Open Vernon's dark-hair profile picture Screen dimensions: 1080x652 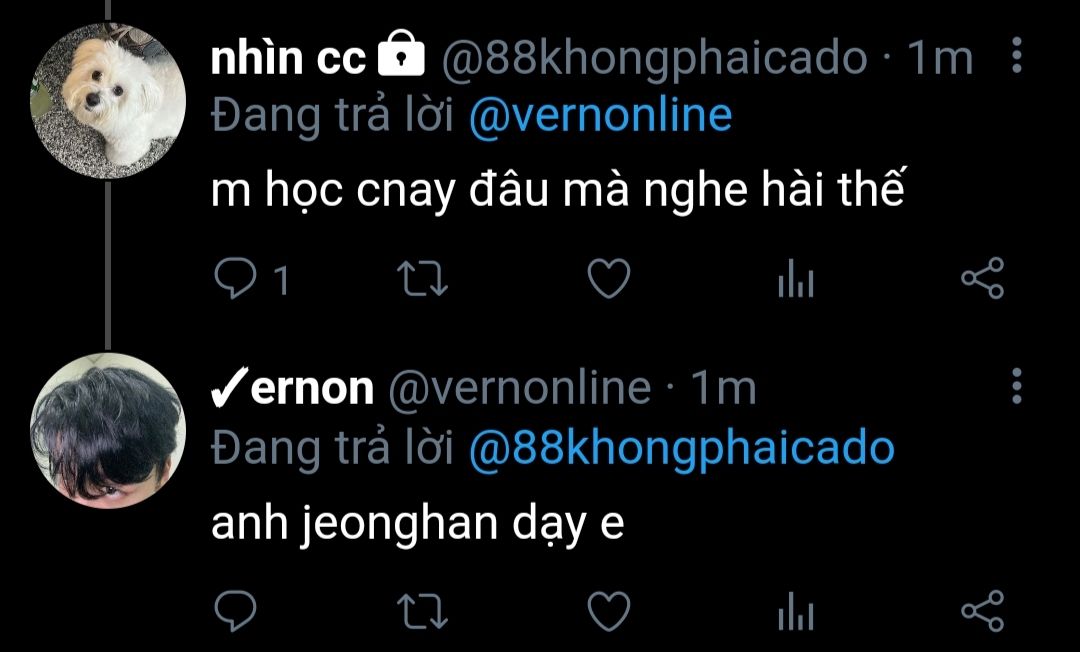pyautogui.click(x=108, y=431)
